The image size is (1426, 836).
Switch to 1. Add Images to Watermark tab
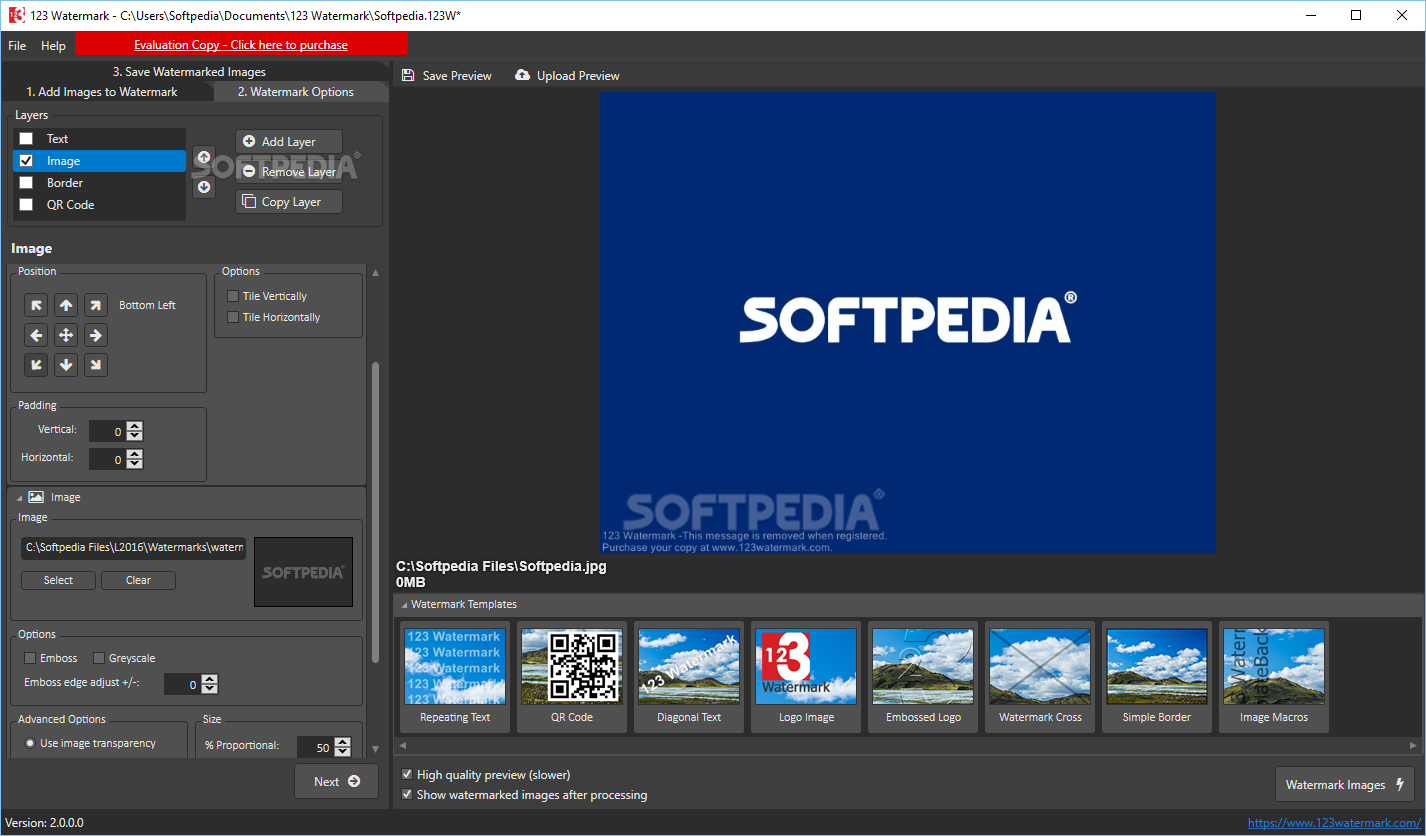(x=102, y=91)
